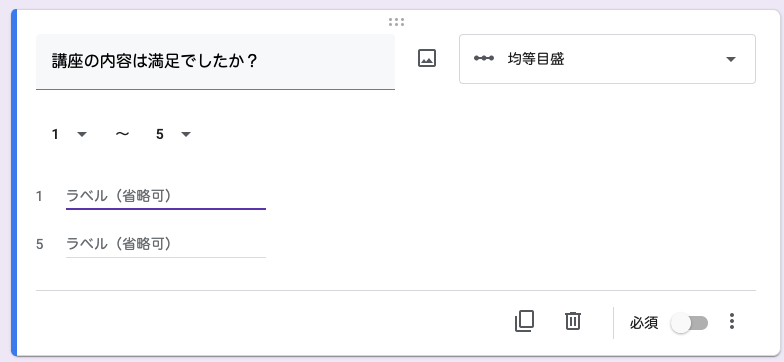The width and height of the screenshot is (784, 362).
Task: Open the three-dot more options menu
Action: (x=732, y=321)
